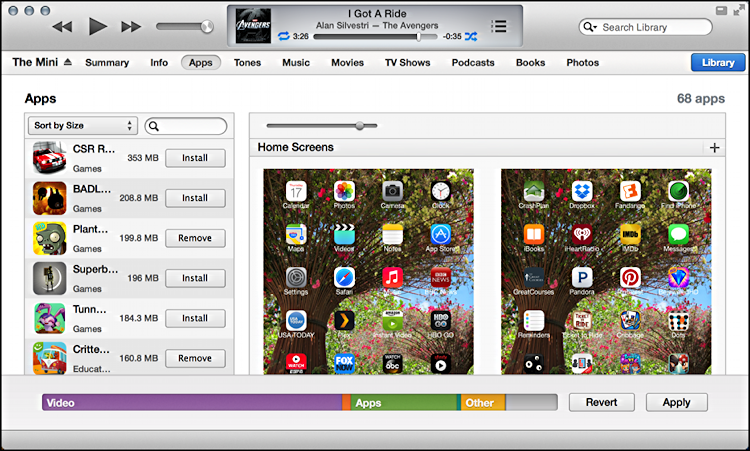Select the iBooks app icon
750x451 pixels.
[x=534, y=234]
